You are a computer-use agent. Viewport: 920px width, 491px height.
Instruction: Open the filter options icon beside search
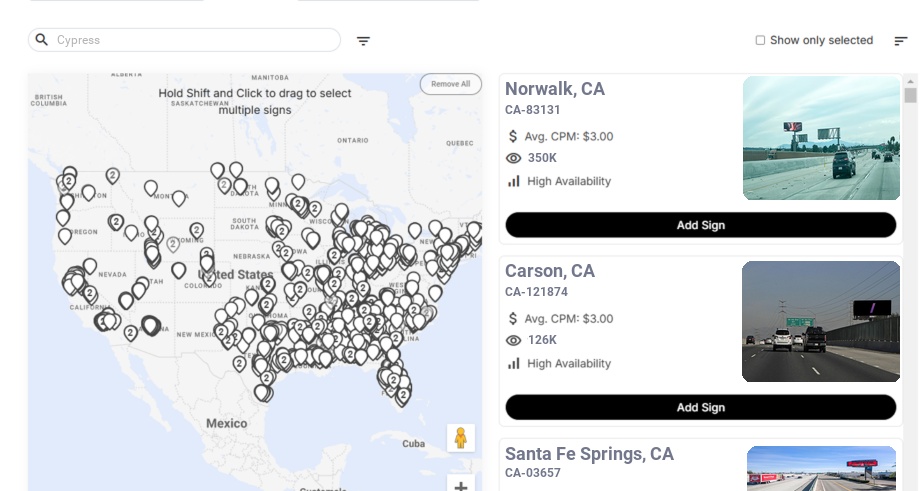[x=363, y=41]
